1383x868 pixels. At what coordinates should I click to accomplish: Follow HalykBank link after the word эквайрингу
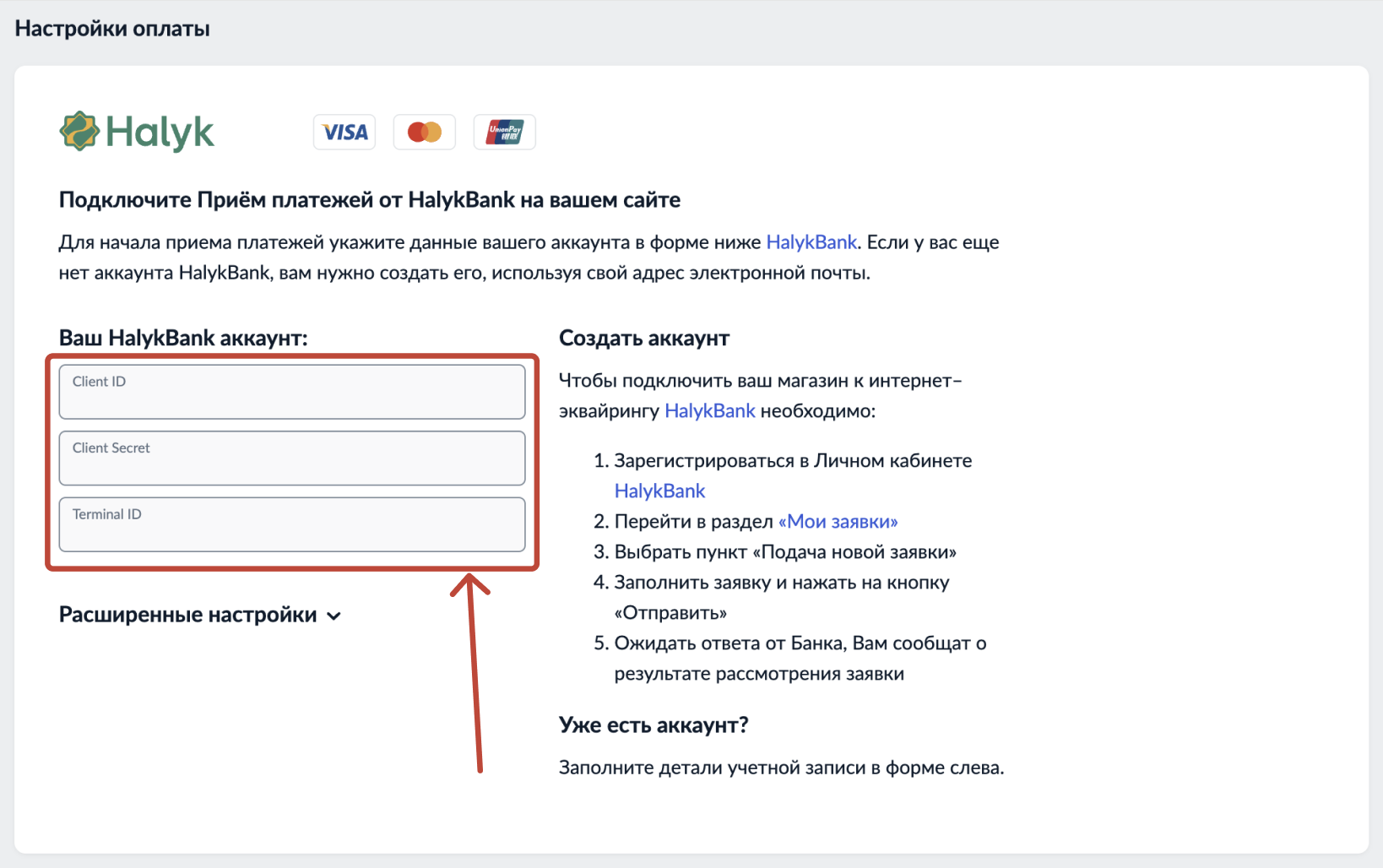coord(709,411)
